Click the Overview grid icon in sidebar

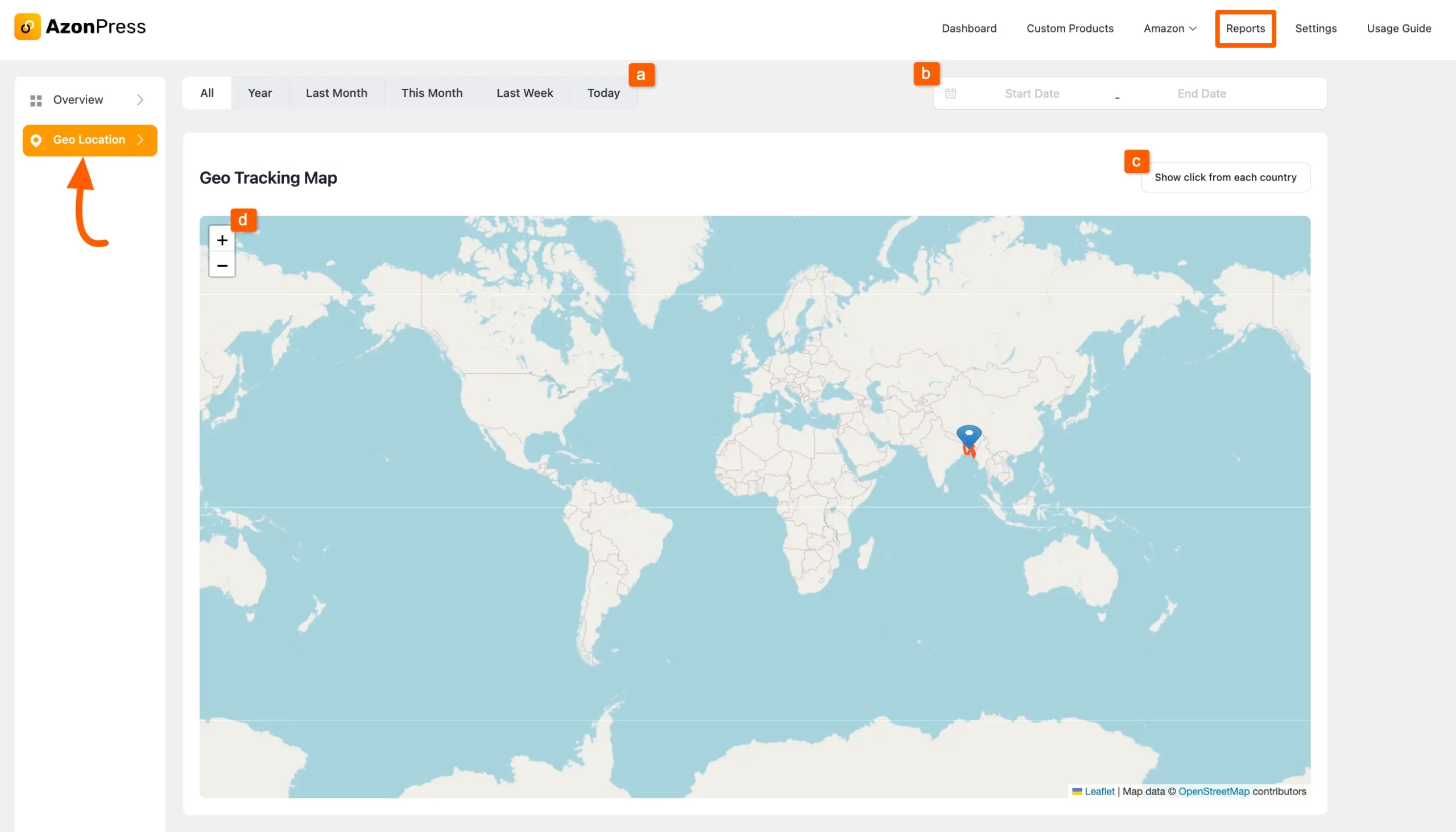(36, 100)
